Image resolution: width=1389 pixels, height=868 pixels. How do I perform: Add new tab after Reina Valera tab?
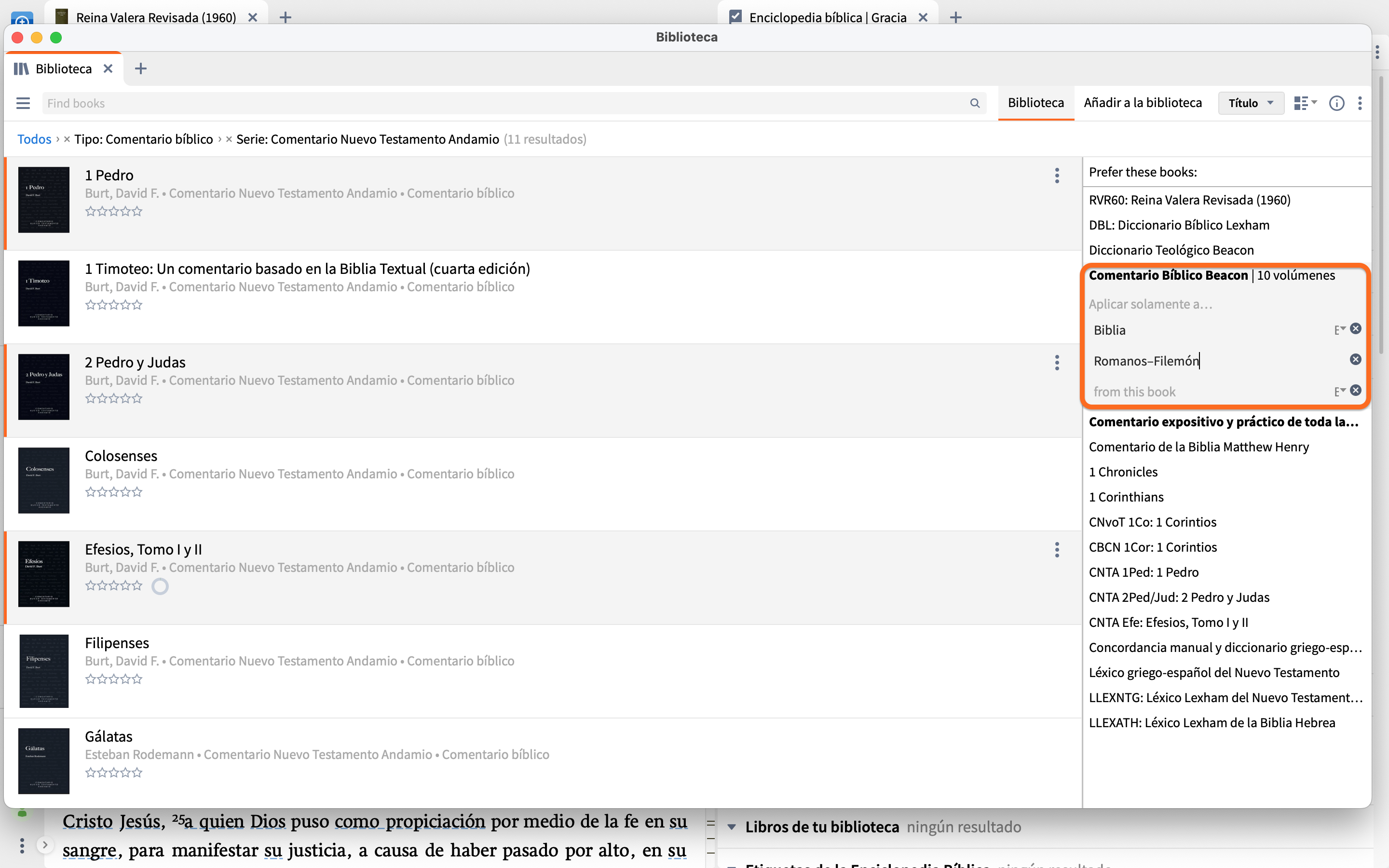pyautogui.click(x=285, y=17)
